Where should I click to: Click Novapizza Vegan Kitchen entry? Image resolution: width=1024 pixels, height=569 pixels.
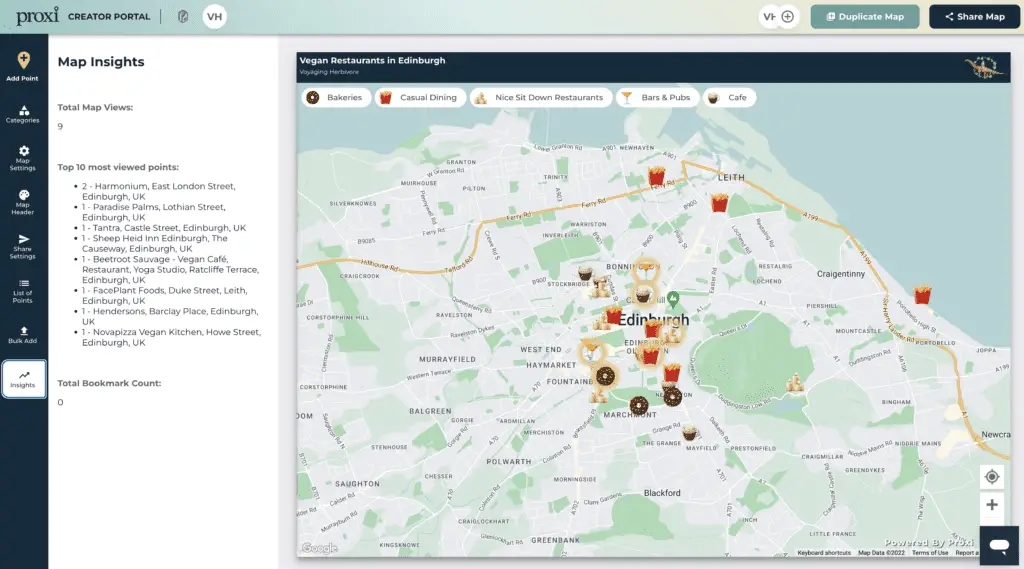tap(171, 338)
